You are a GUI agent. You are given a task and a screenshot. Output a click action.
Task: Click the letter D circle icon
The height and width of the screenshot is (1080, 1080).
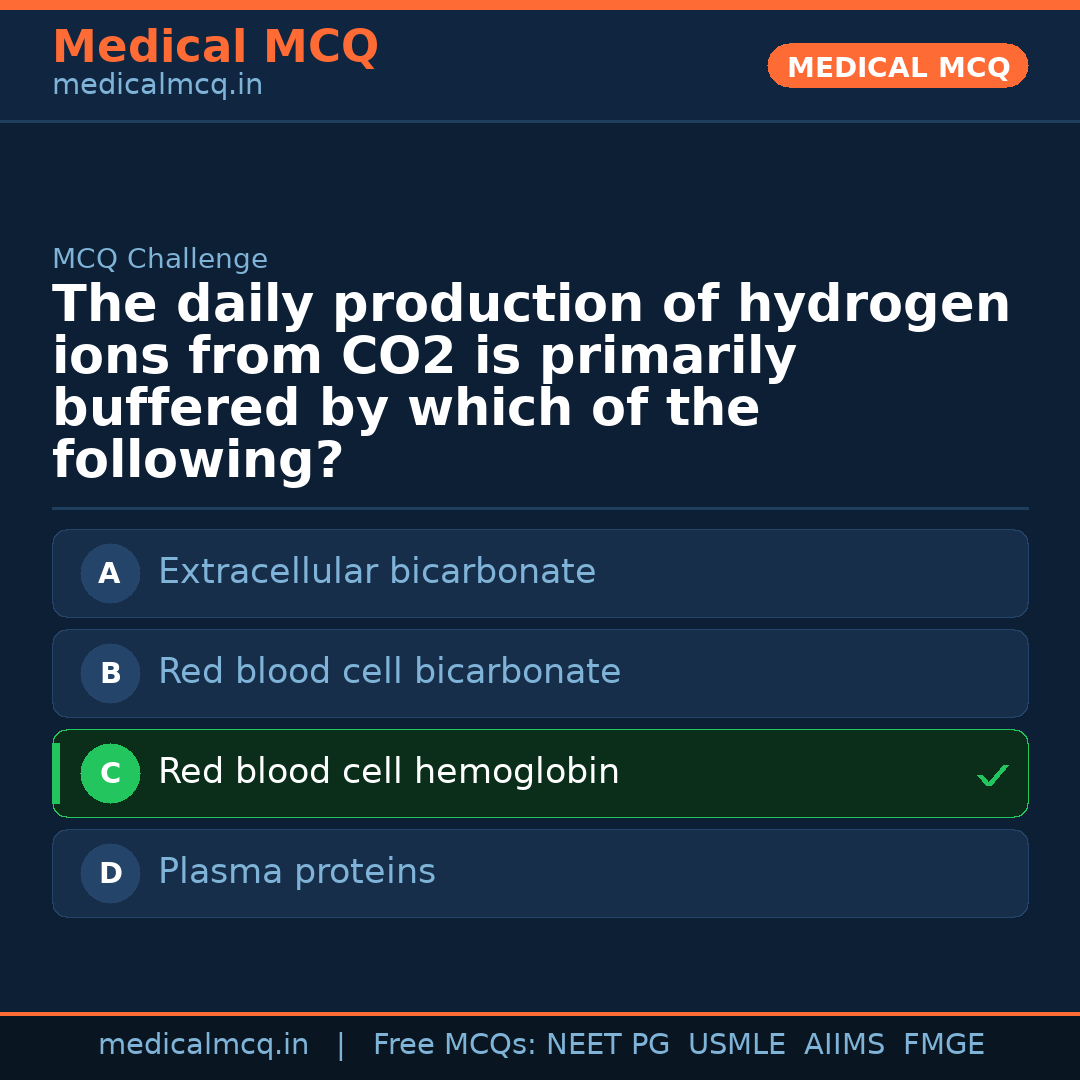(x=110, y=874)
